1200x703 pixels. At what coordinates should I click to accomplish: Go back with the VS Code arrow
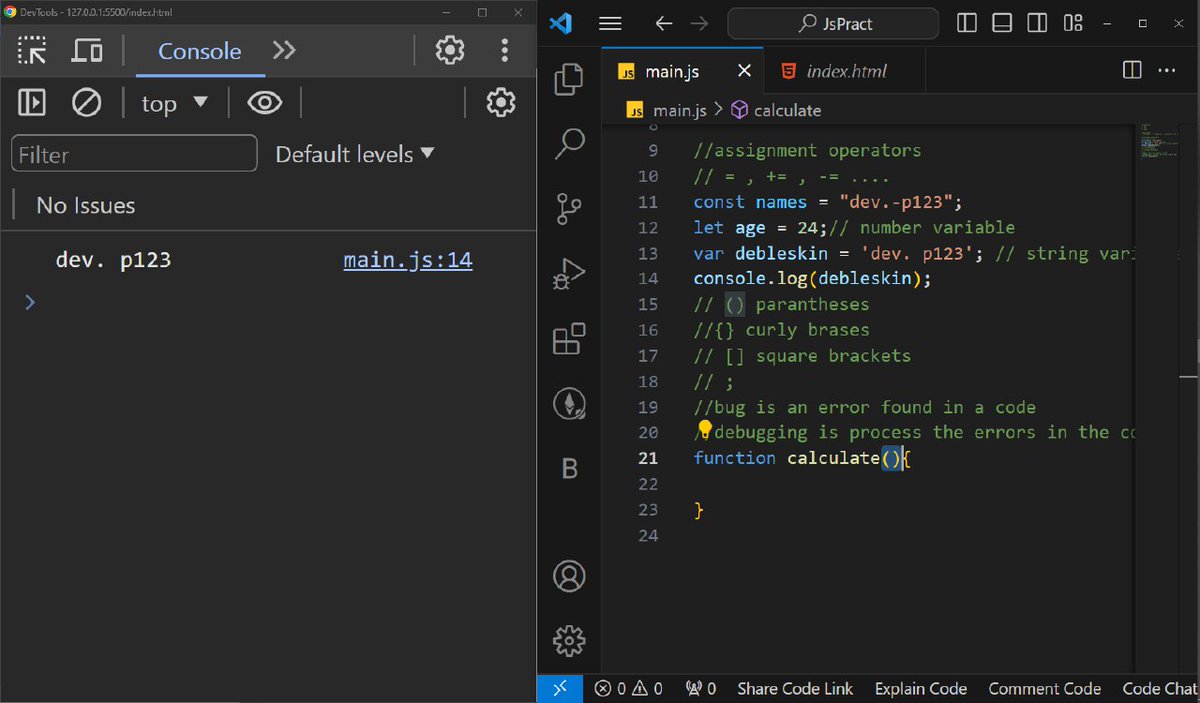coord(664,24)
